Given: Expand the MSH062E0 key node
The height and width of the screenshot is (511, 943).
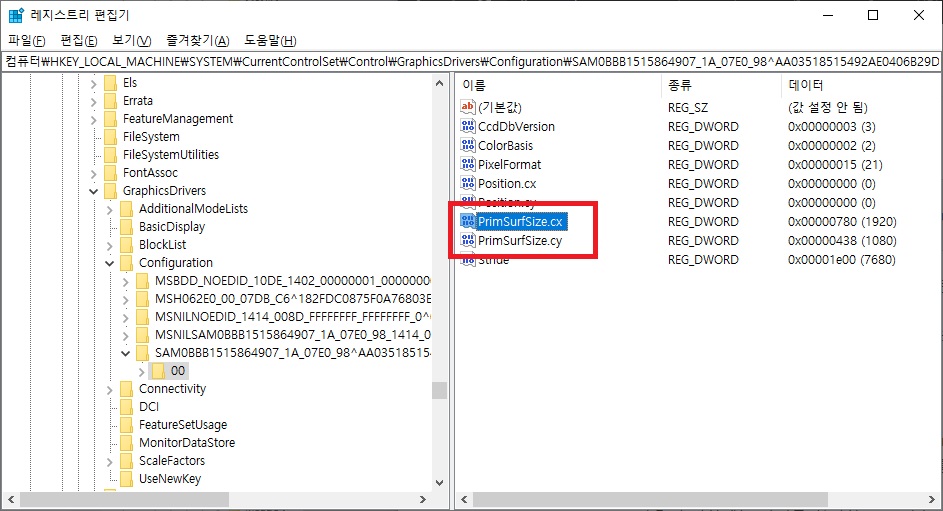Looking at the screenshot, I should click(125, 299).
